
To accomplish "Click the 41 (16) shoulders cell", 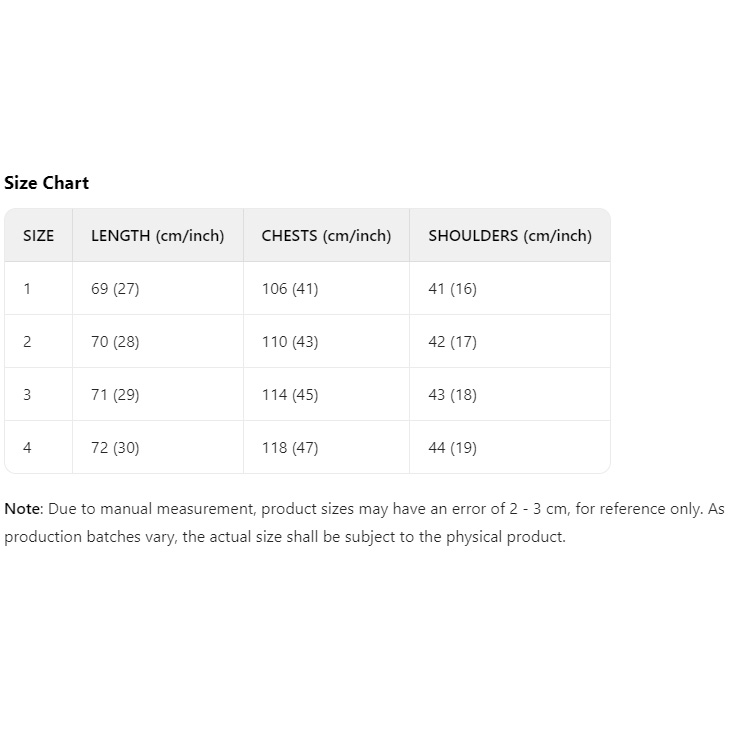I will click(452, 289).
